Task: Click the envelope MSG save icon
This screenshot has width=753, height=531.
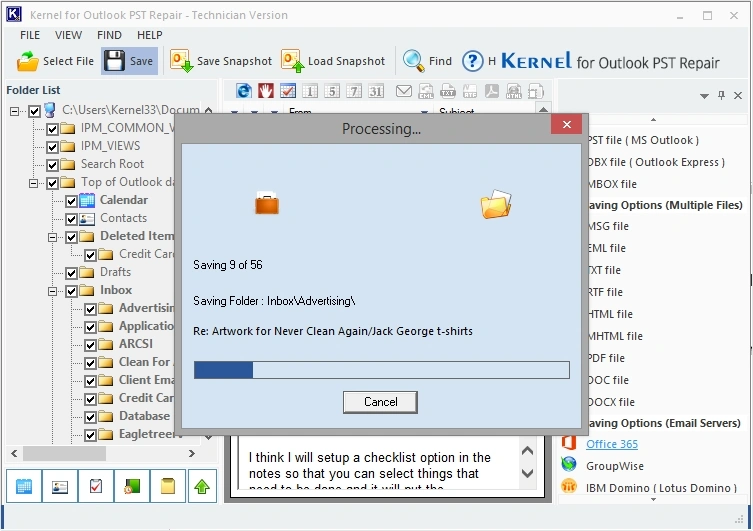Action: (x=403, y=91)
